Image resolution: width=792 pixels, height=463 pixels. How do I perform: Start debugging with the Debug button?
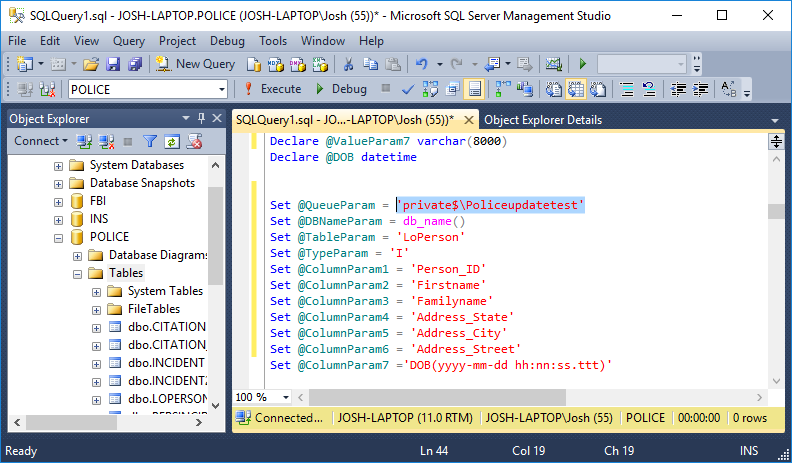tap(339, 89)
